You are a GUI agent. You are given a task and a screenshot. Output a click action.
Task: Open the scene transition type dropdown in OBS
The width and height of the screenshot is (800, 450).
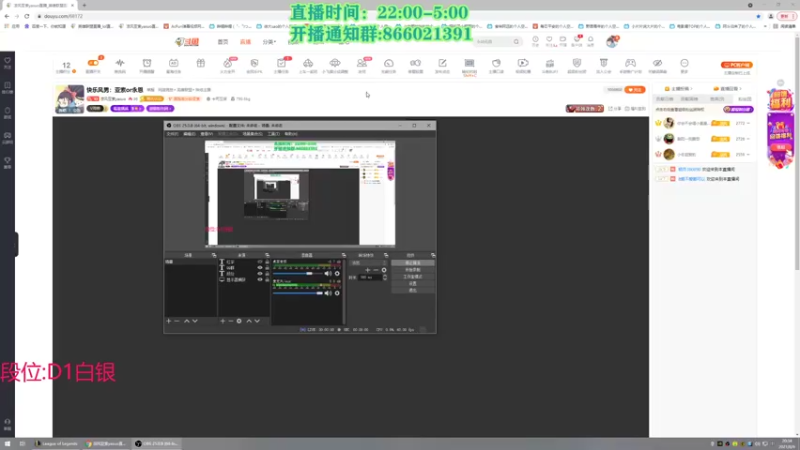pyautogui.click(x=368, y=263)
